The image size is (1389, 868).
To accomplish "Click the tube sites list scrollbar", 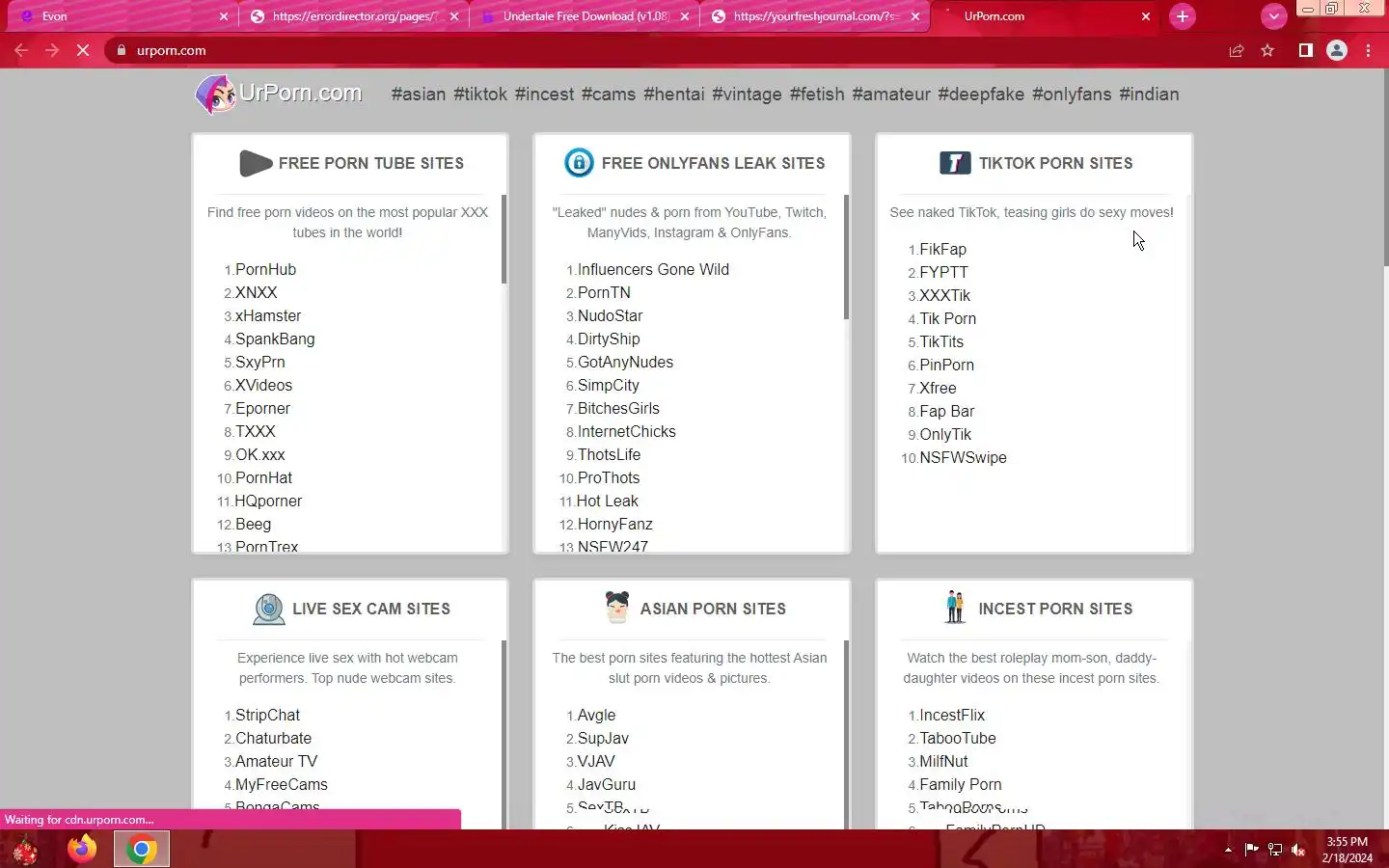I will click(x=504, y=239).
